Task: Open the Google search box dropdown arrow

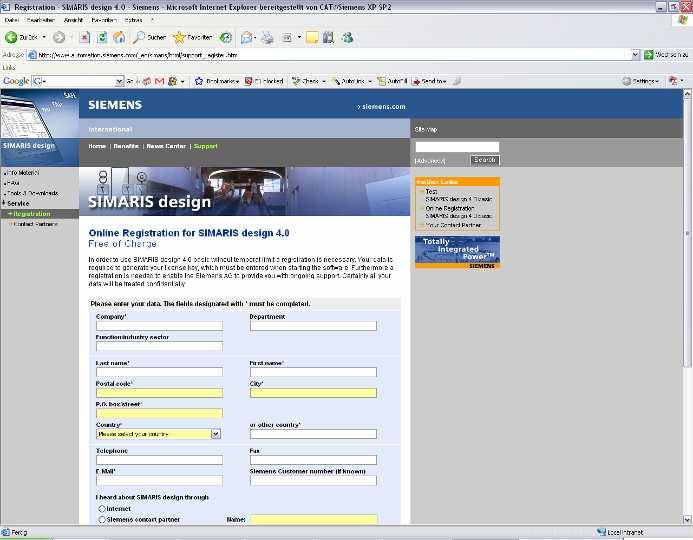Action: coord(119,81)
